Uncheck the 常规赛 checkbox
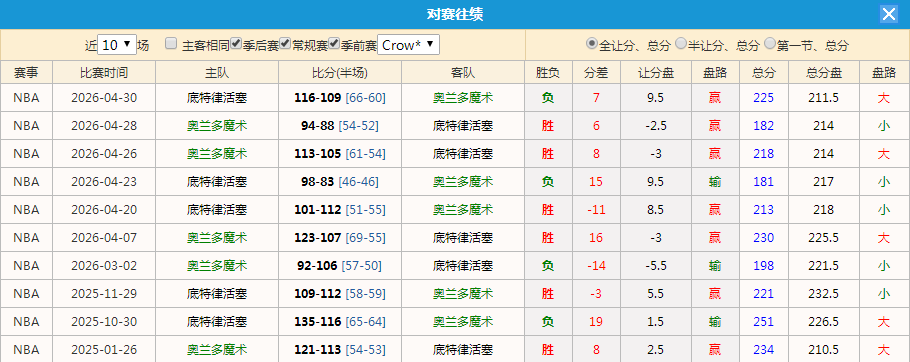This screenshot has width=910, height=362. coord(285,43)
